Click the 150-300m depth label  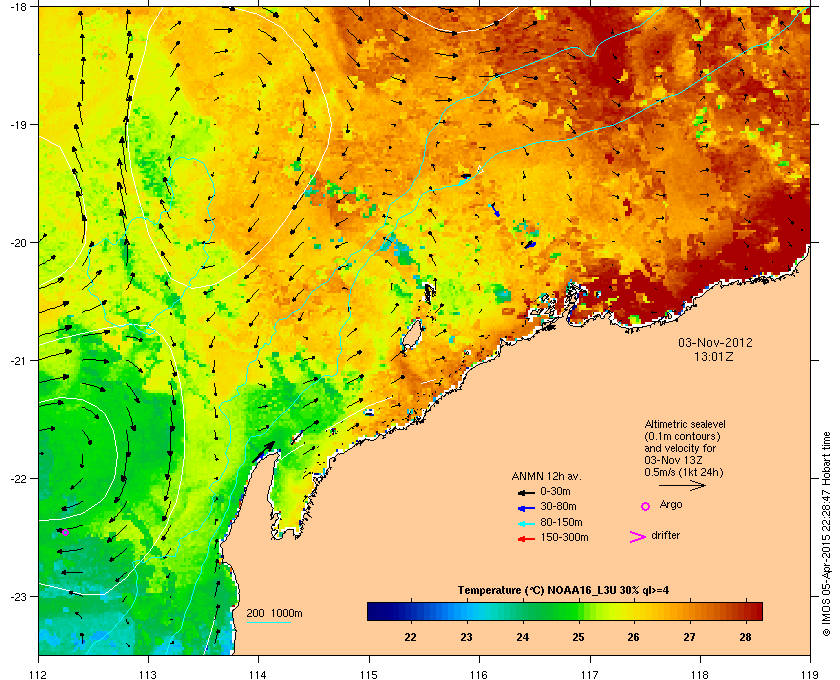pyautogui.click(x=564, y=537)
